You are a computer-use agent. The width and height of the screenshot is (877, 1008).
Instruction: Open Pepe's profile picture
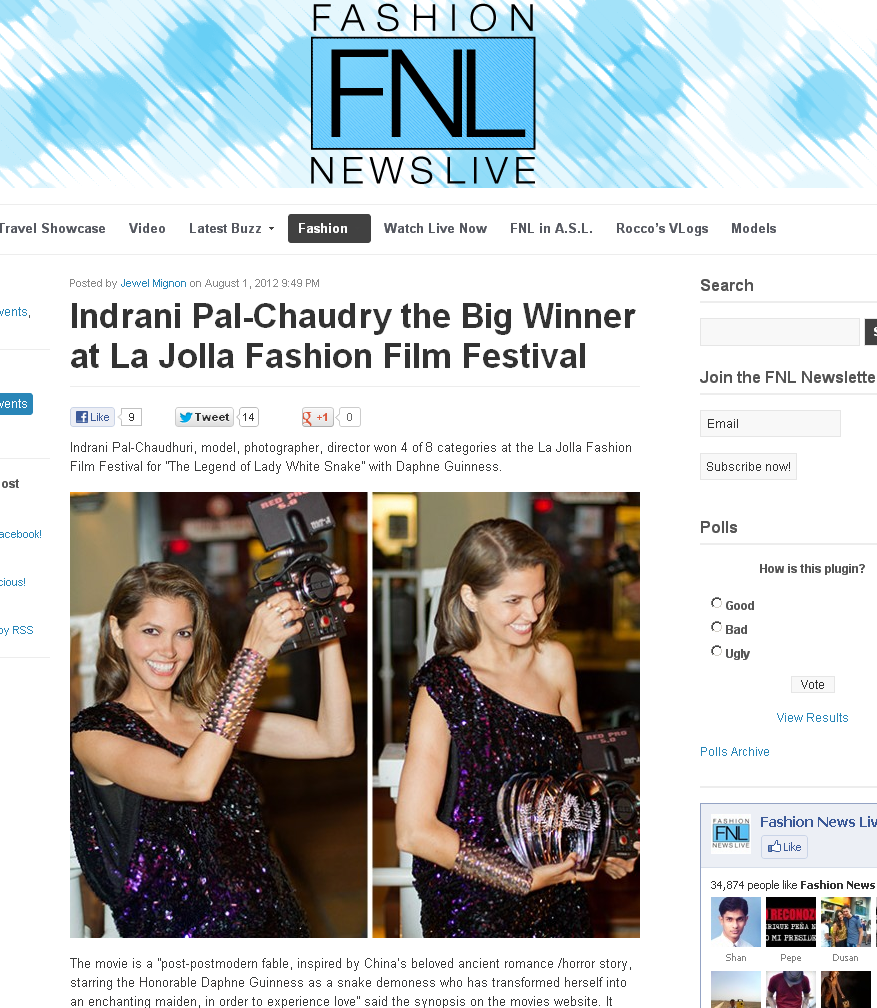(790, 922)
